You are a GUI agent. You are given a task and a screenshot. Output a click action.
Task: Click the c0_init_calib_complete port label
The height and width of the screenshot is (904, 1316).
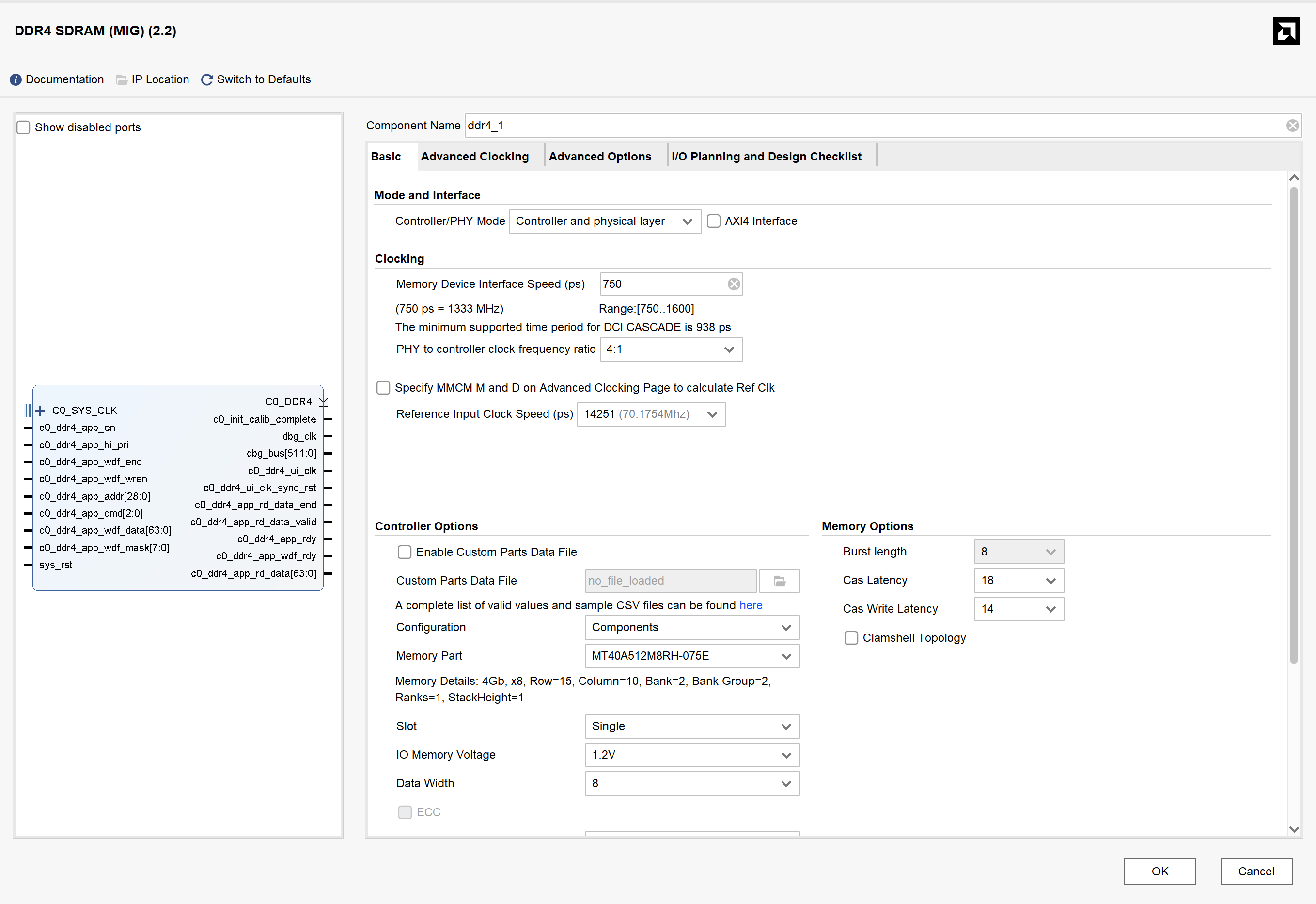(265, 419)
